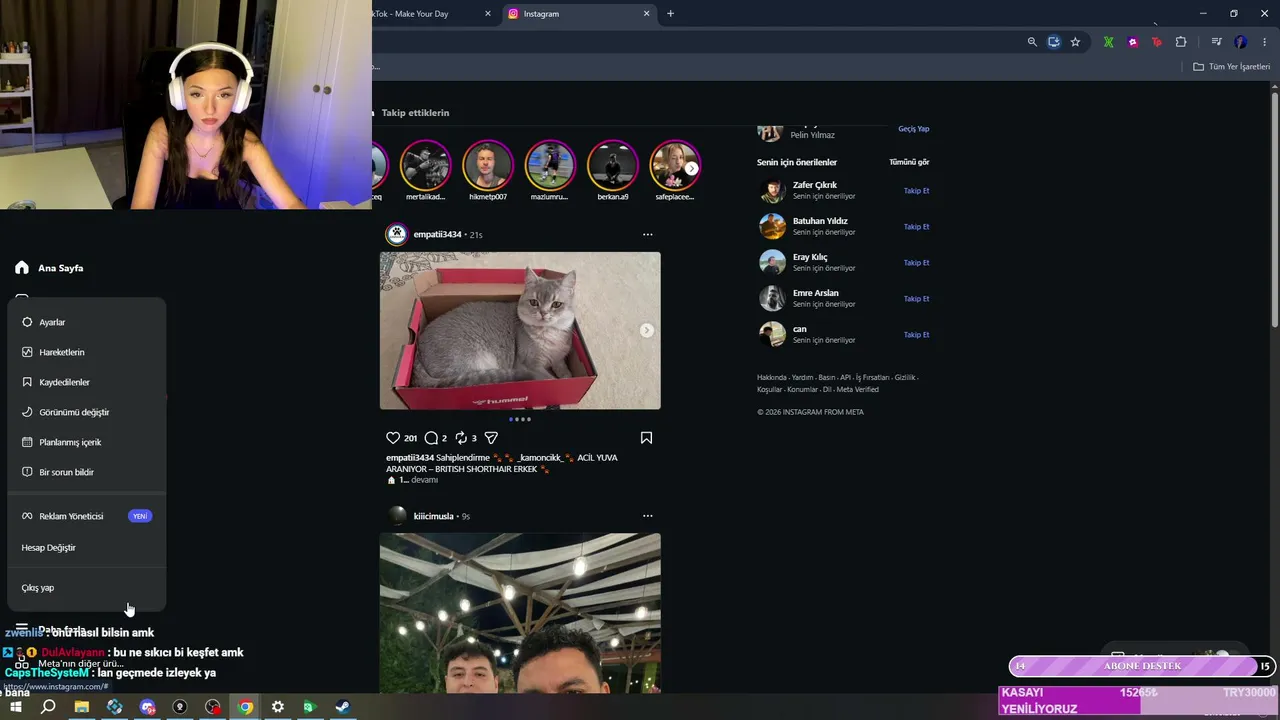This screenshot has width=1280, height=720.
Task: Open the Extensions puzzle menu
Action: (x=1181, y=42)
